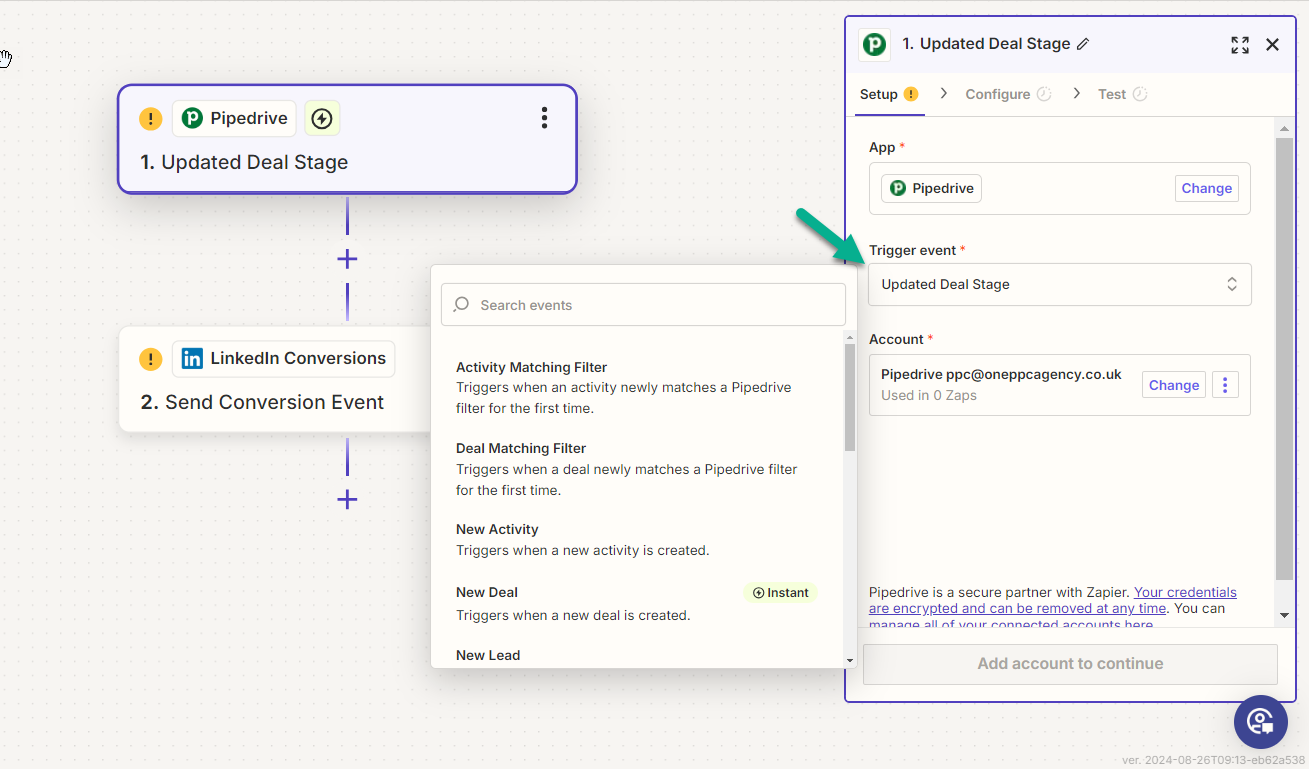Screen dimensions: 1309x769
Task: Select New Activity event
Action: (x=636, y=540)
